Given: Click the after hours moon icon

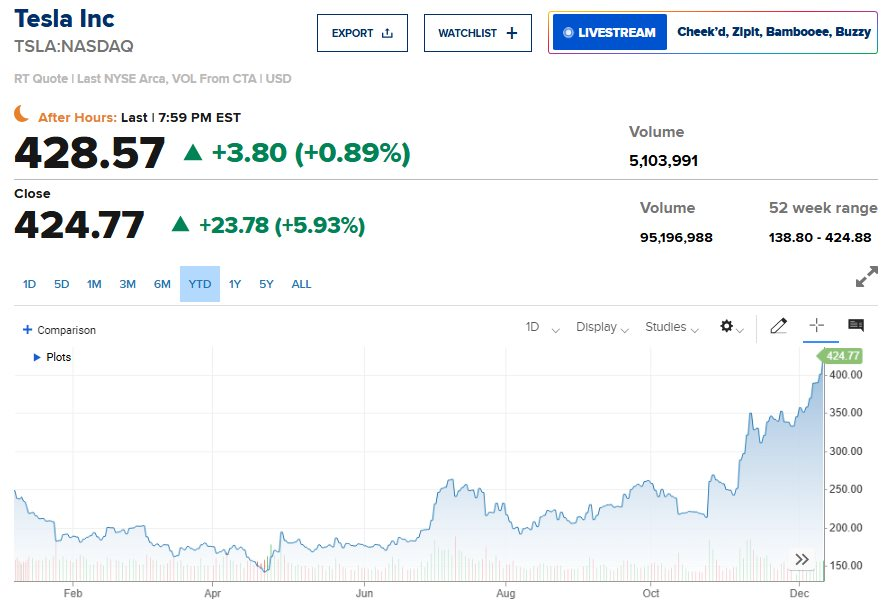Looking at the screenshot, I should pyautogui.click(x=22, y=115).
